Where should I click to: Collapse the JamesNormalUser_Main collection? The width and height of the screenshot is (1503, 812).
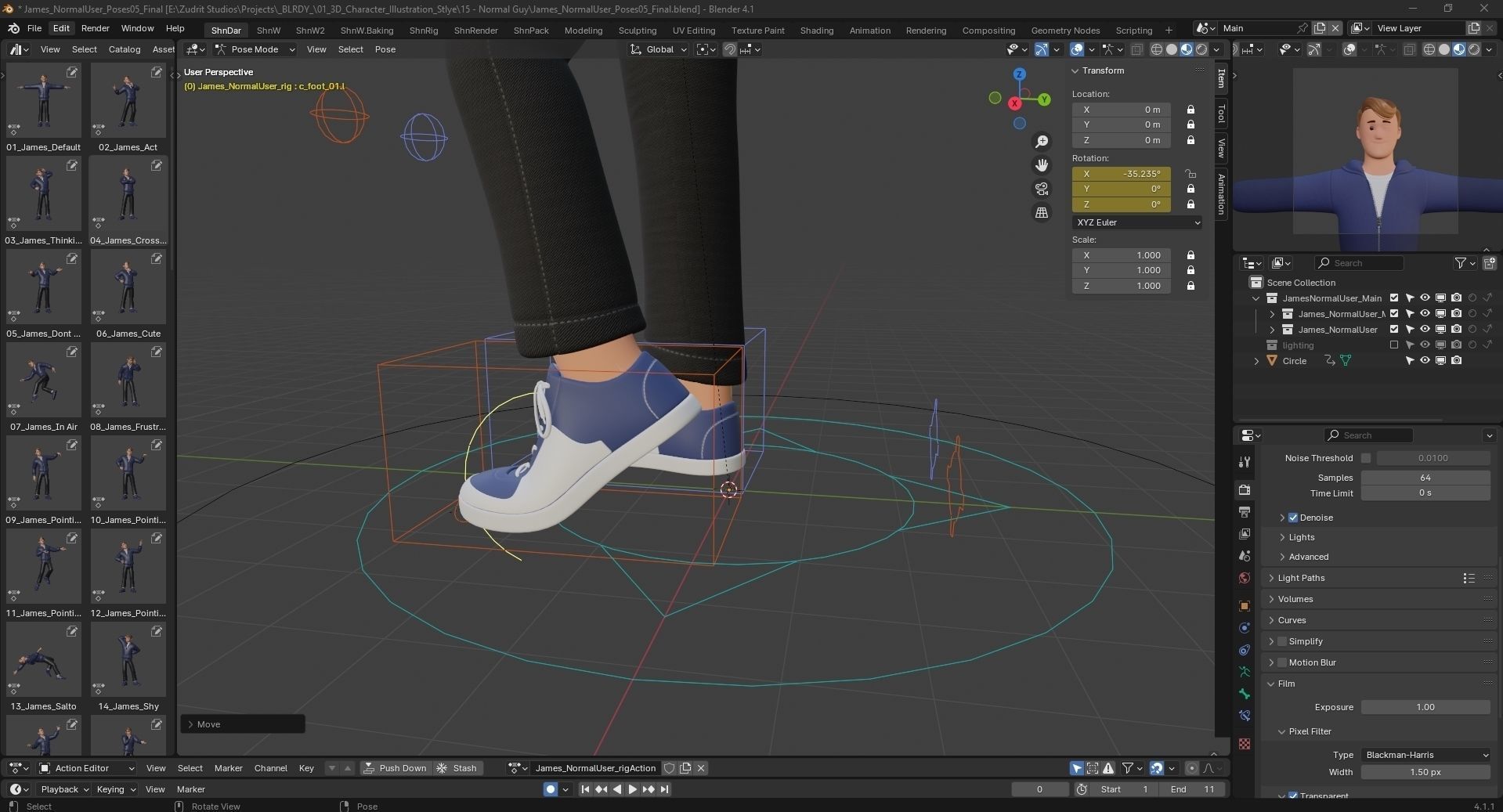[x=1256, y=298]
